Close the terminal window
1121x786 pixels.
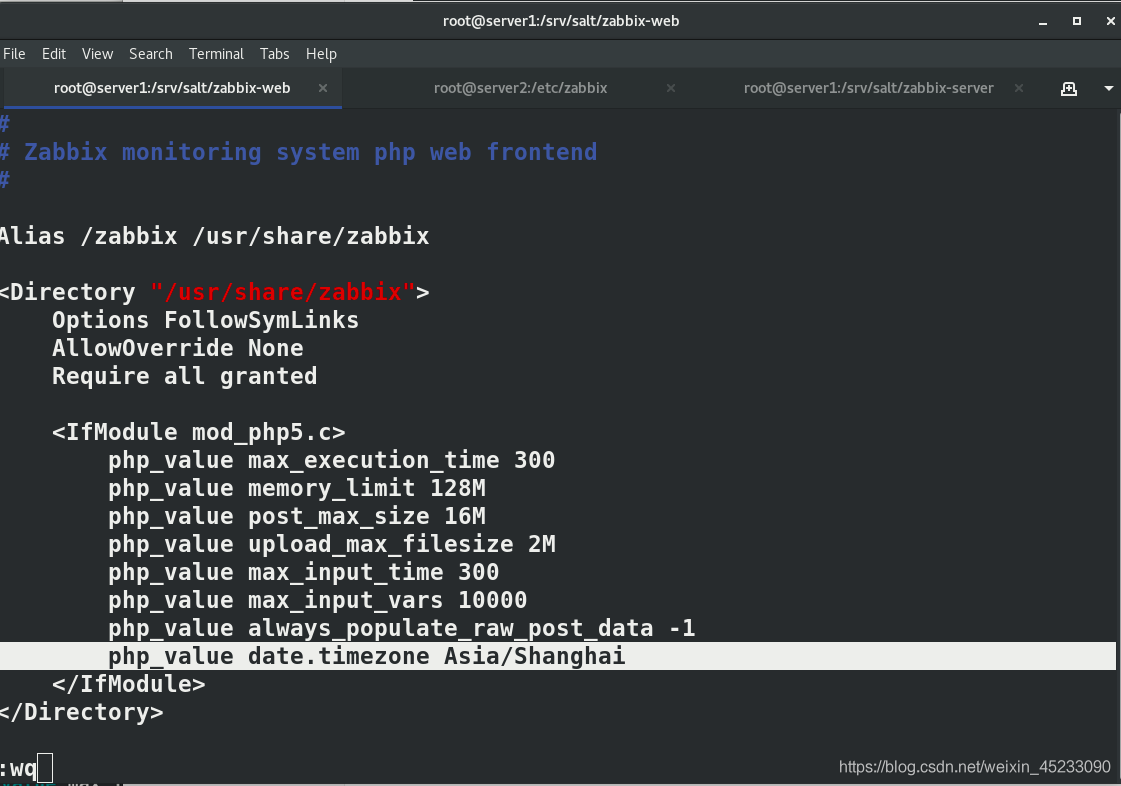[x=1110, y=21]
